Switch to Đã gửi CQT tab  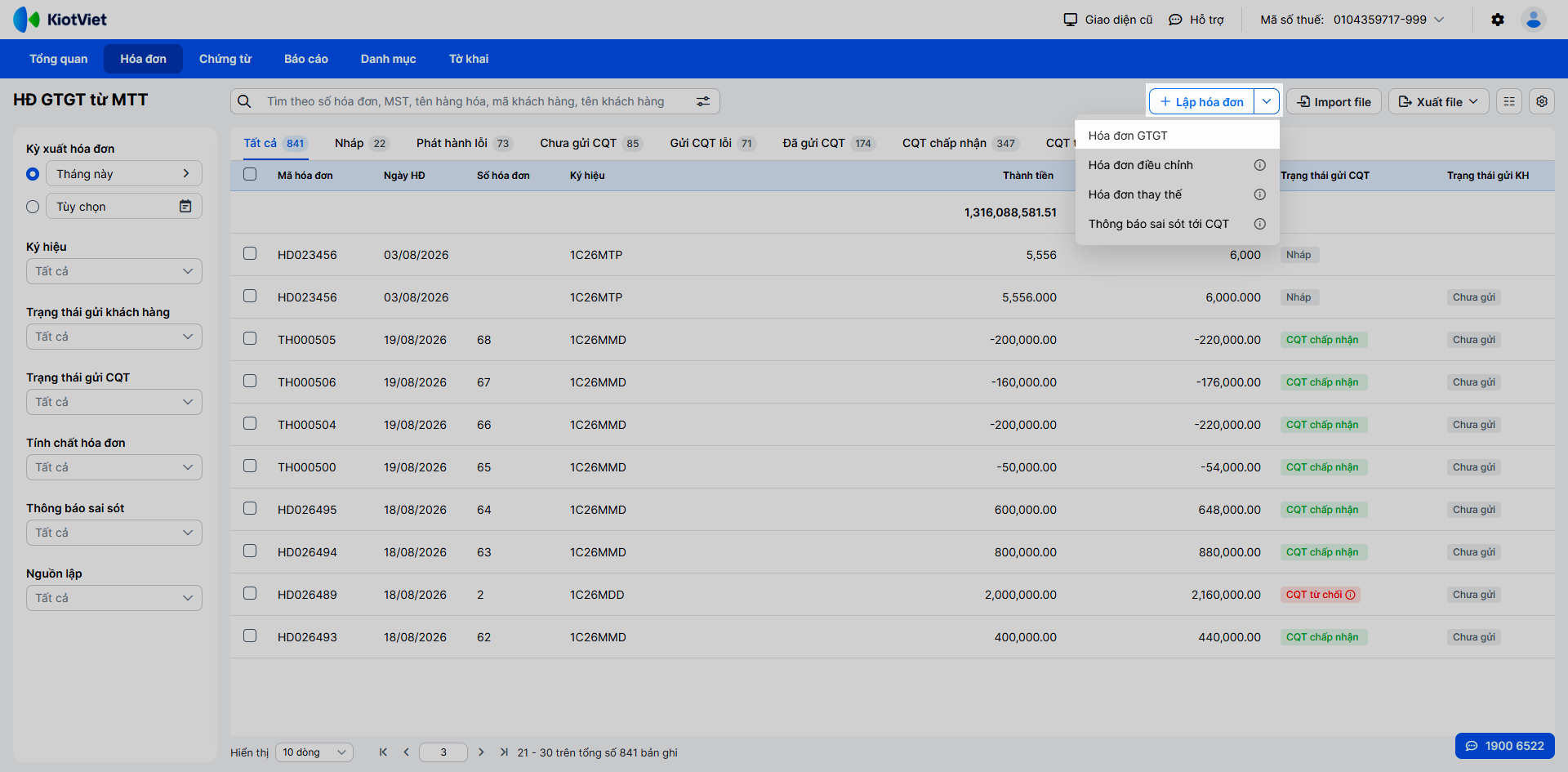(x=829, y=143)
